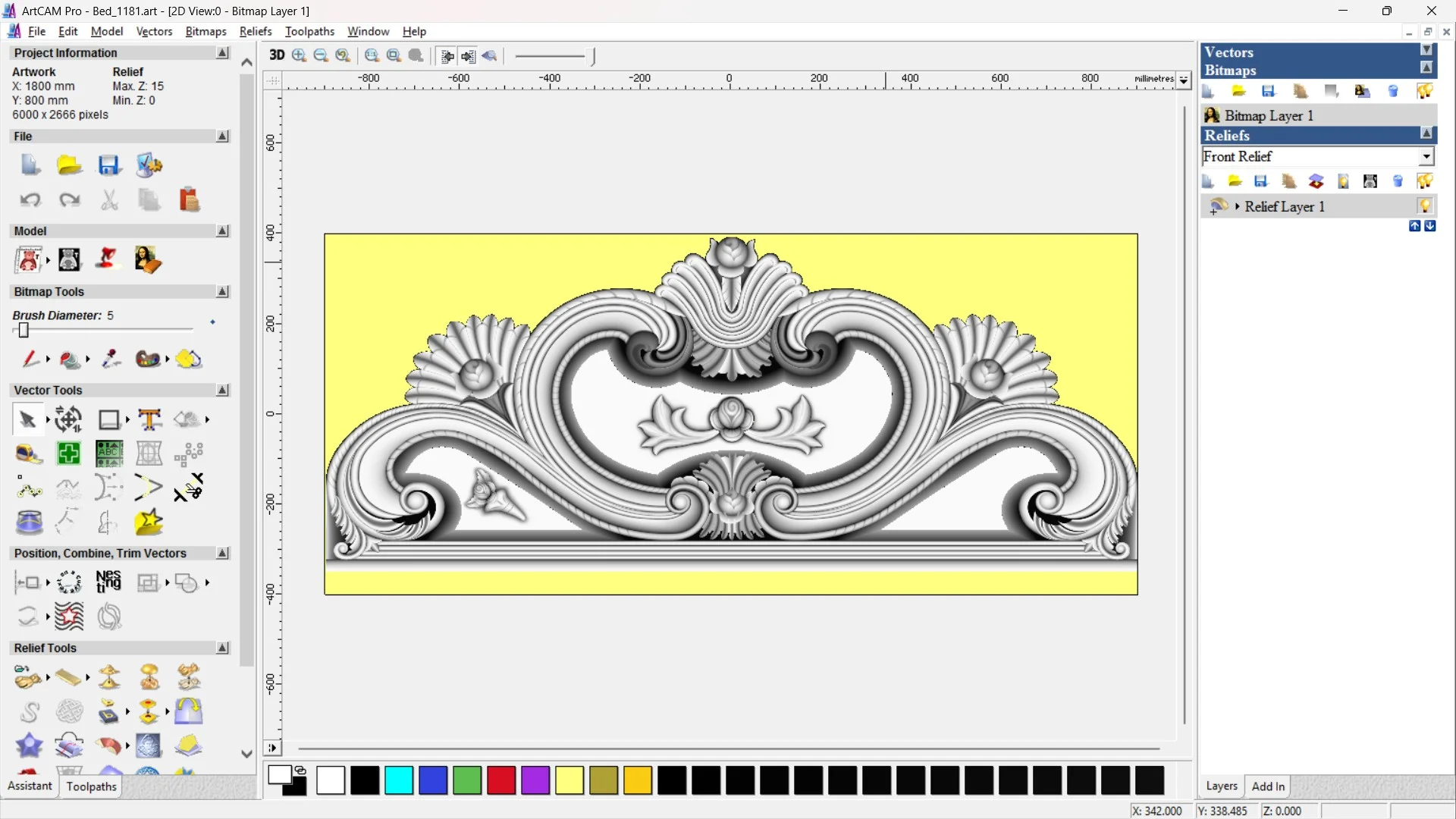Select Bitmap Layer 1 in panel

tap(1269, 115)
